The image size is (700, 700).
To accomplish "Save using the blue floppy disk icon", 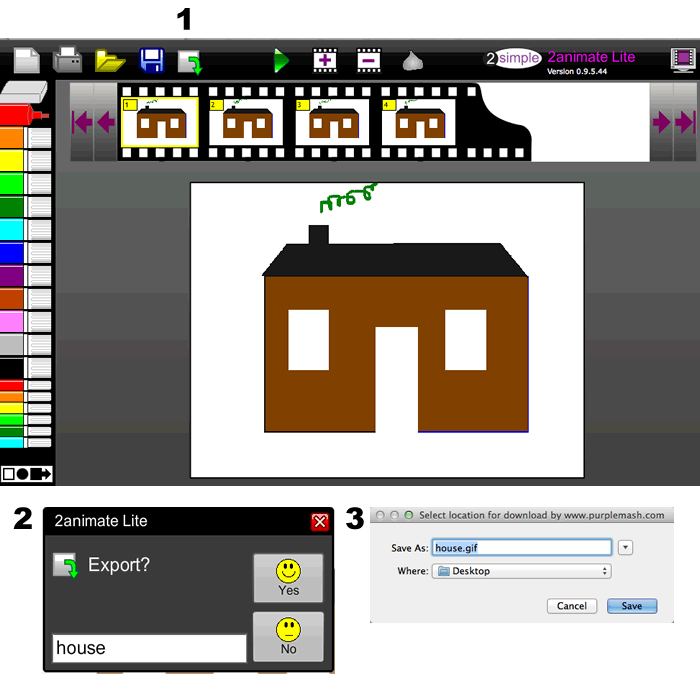I will (152, 60).
